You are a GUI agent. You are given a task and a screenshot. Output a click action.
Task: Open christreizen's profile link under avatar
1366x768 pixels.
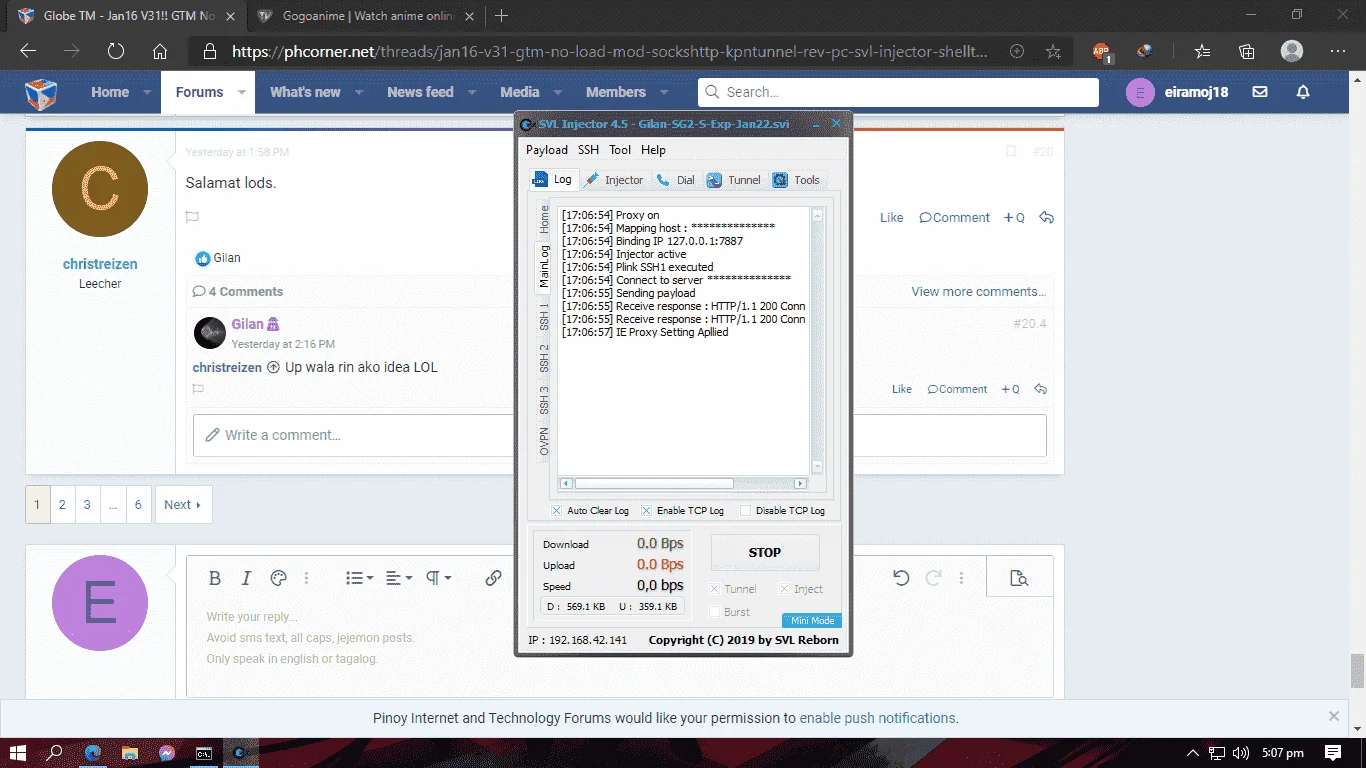point(100,264)
